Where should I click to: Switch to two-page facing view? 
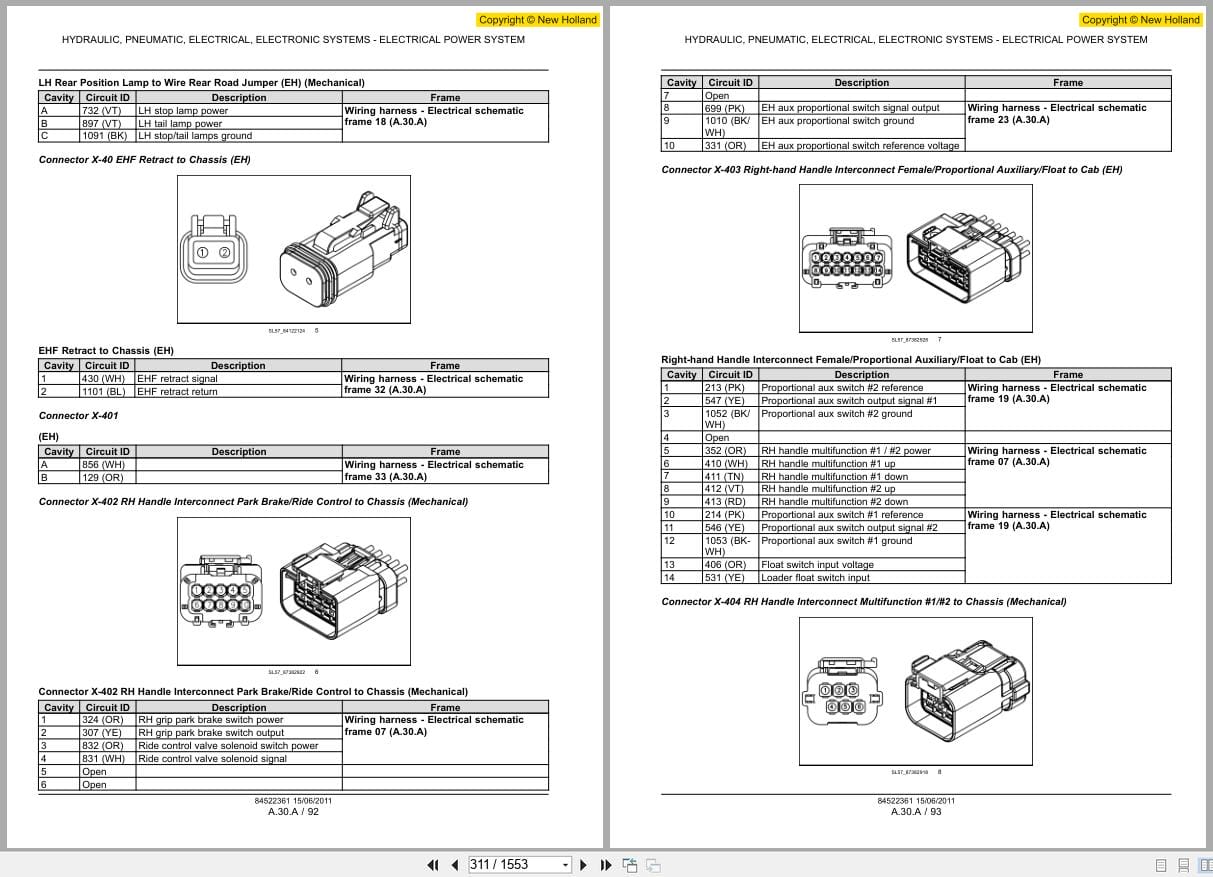point(1204,865)
